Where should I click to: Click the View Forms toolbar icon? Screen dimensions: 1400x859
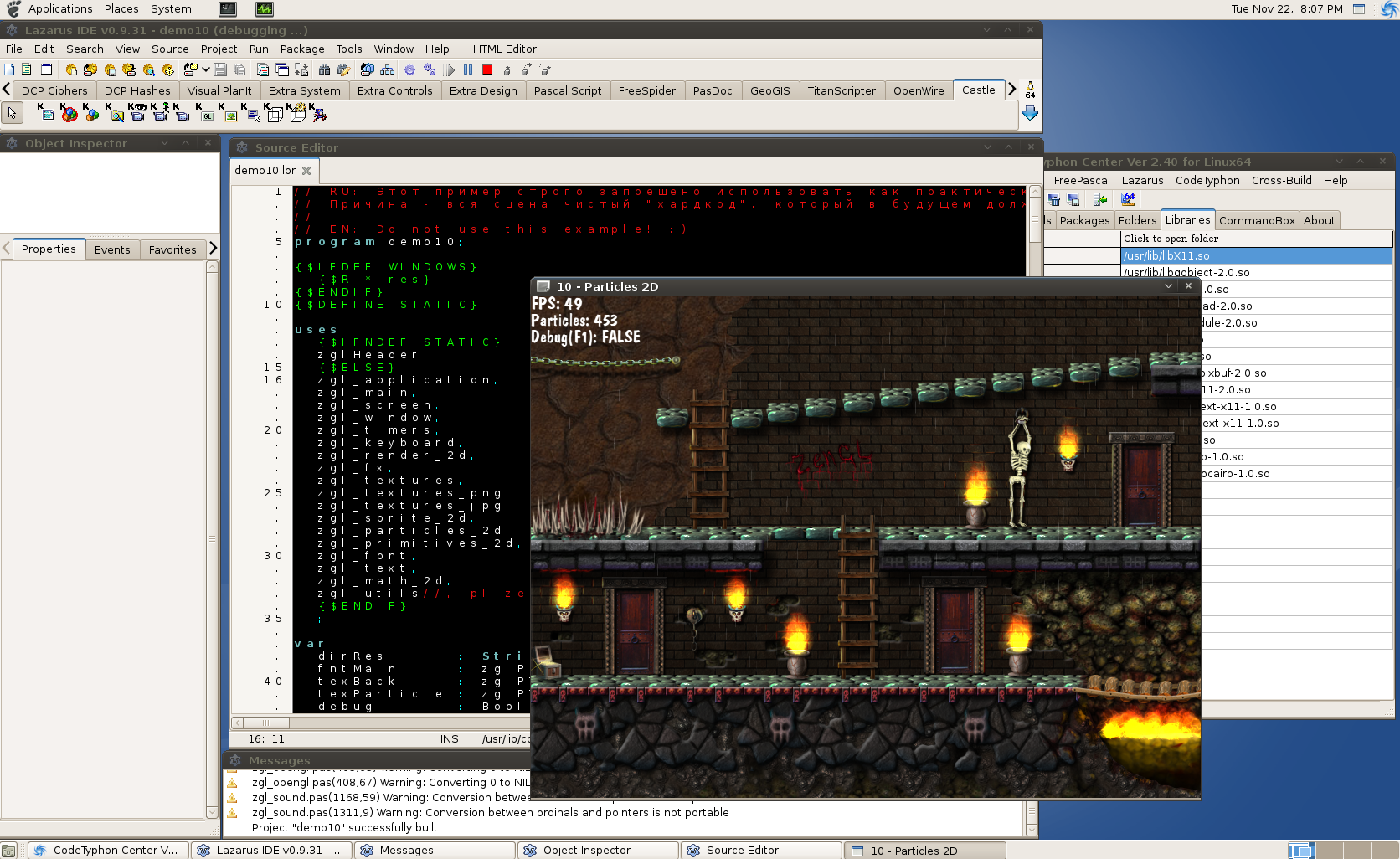click(282, 69)
